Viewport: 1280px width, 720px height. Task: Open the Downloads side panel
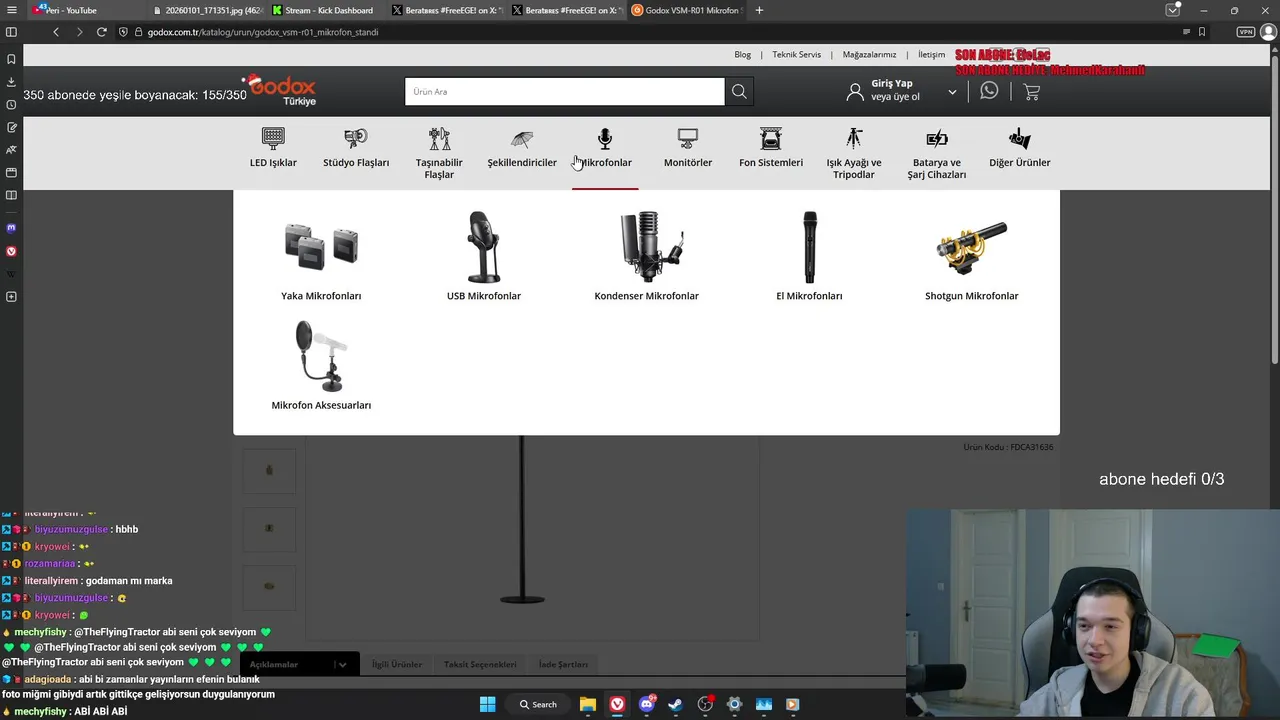point(11,82)
